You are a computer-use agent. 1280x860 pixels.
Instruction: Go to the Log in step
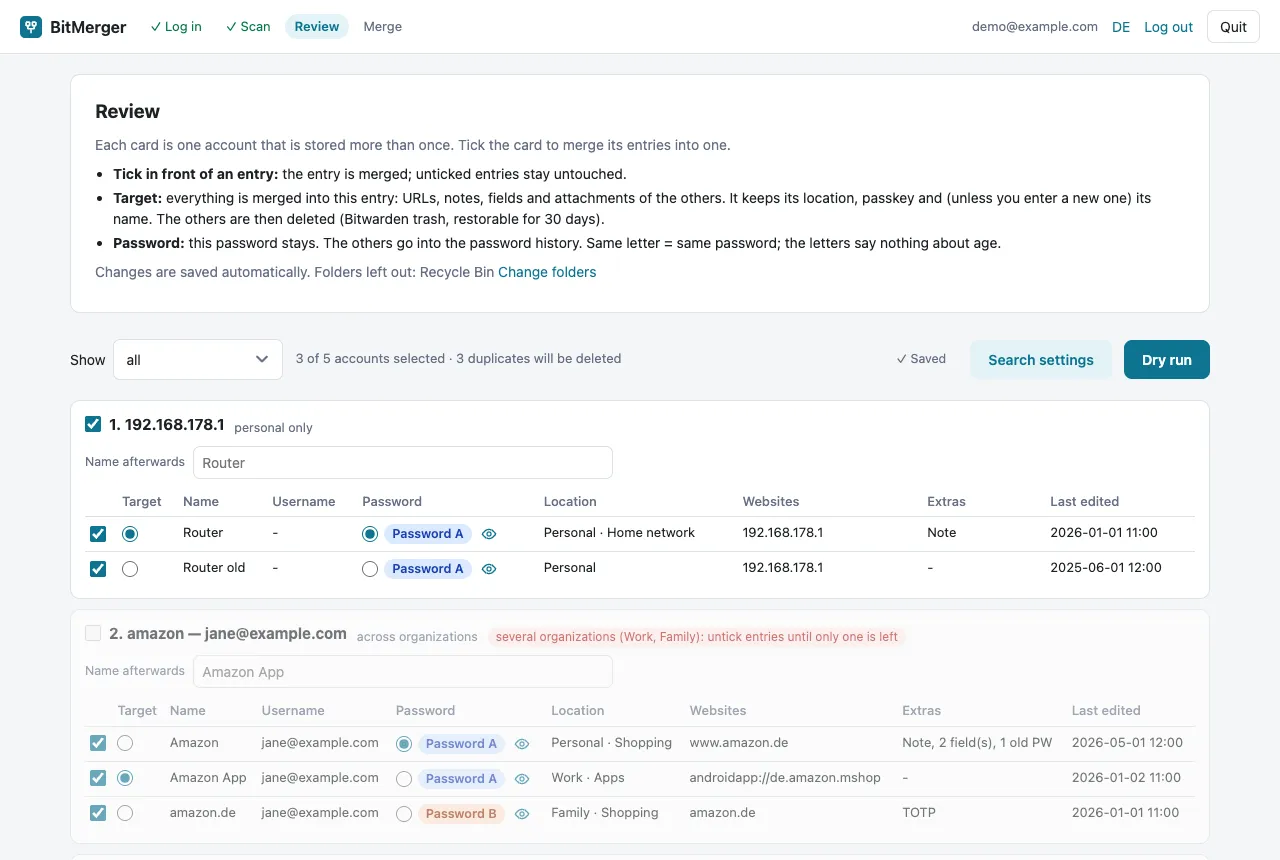pyautogui.click(x=176, y=27)
